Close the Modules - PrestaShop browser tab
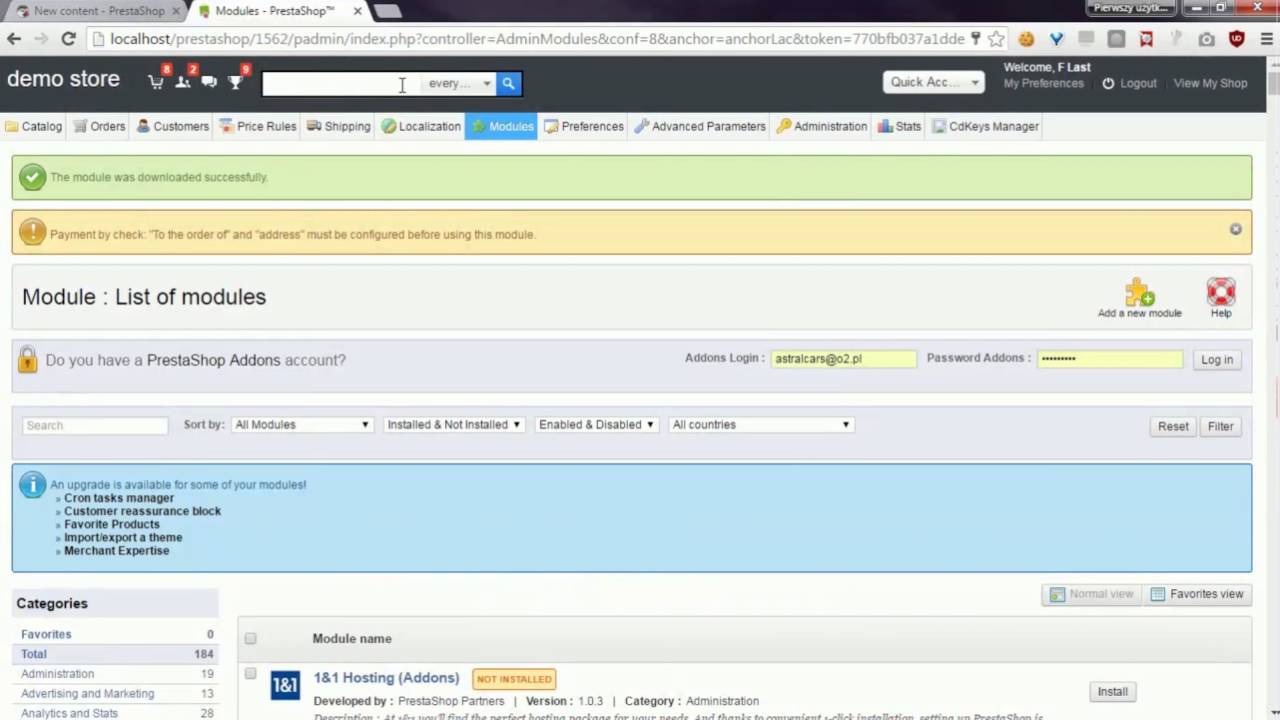 [x=357, y=11]
